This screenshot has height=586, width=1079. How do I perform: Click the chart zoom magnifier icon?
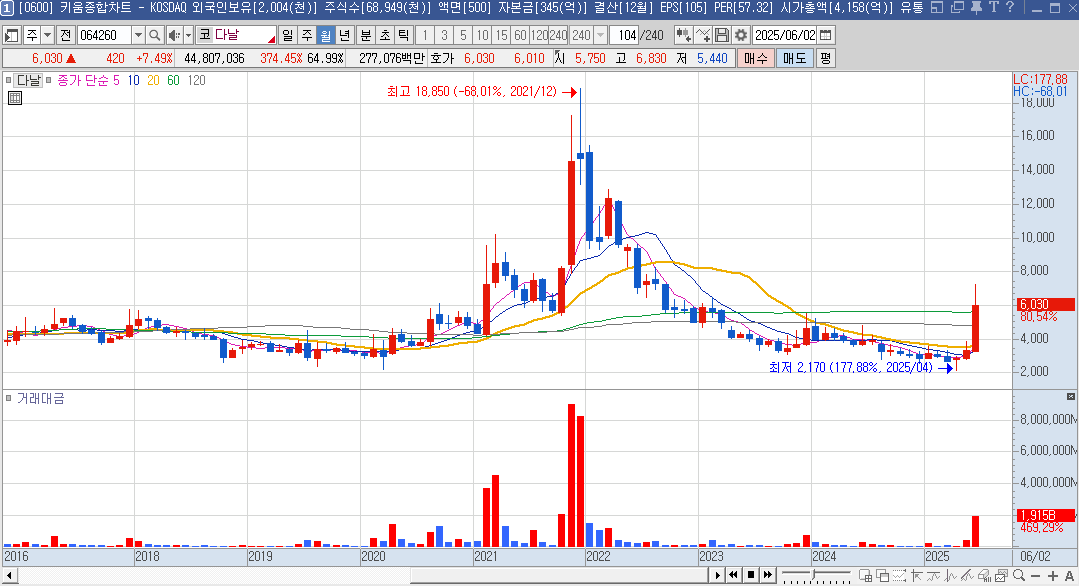1018,576
